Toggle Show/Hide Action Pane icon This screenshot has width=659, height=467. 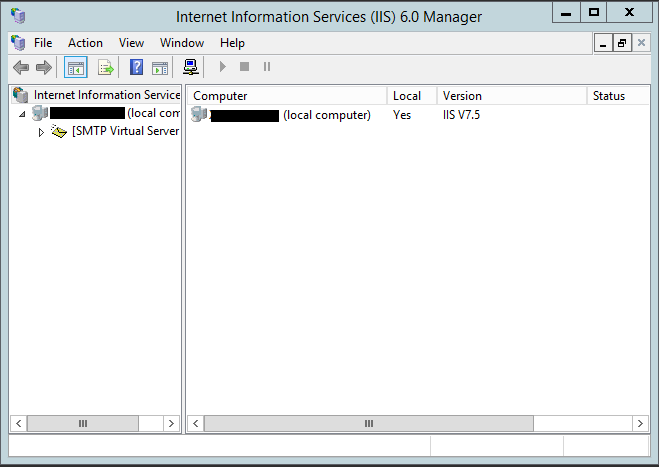coord(160,67)
